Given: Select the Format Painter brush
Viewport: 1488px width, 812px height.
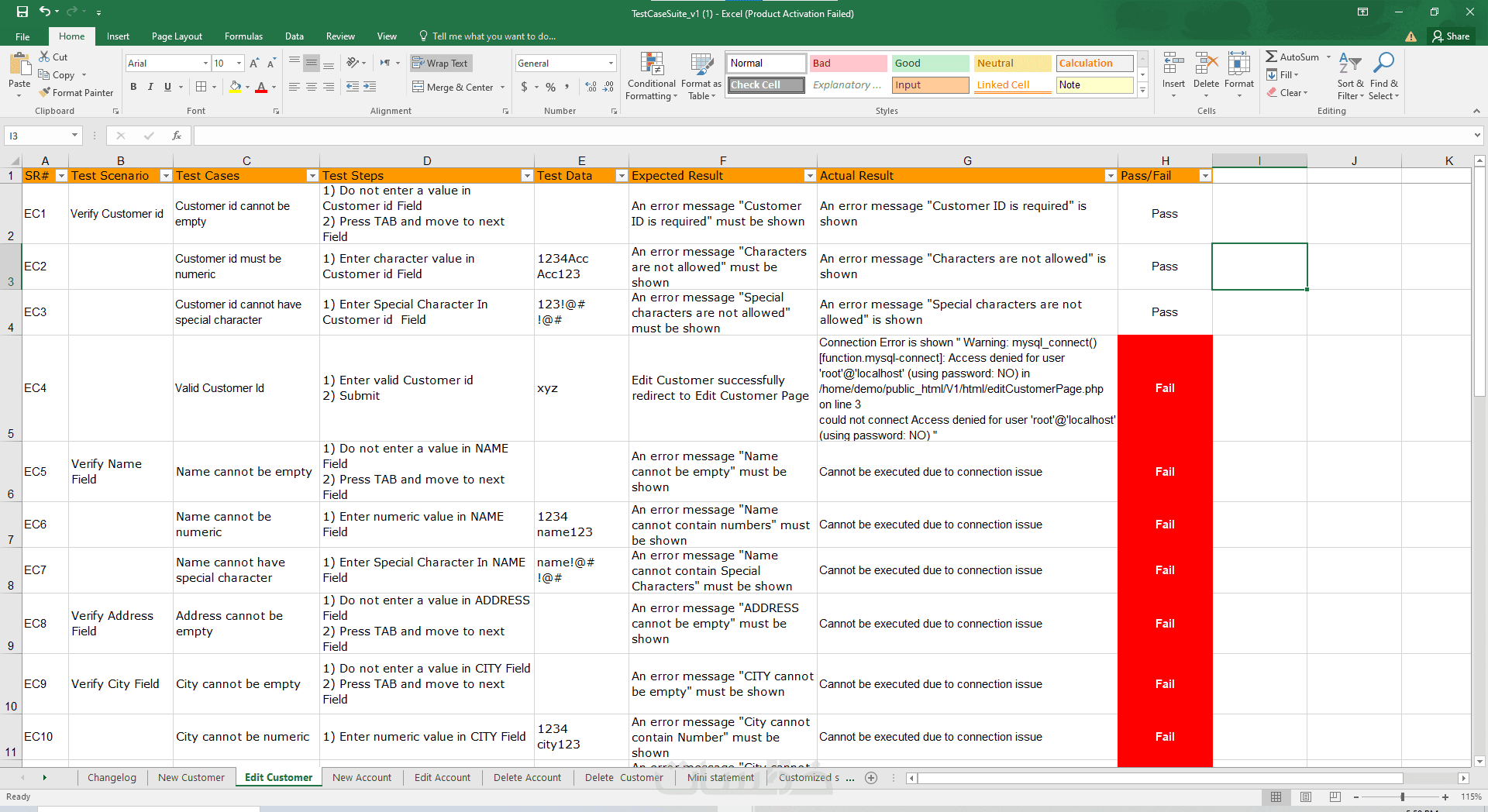Looking at the screenshot, I should pyautogui.click(x=76, y=93).
